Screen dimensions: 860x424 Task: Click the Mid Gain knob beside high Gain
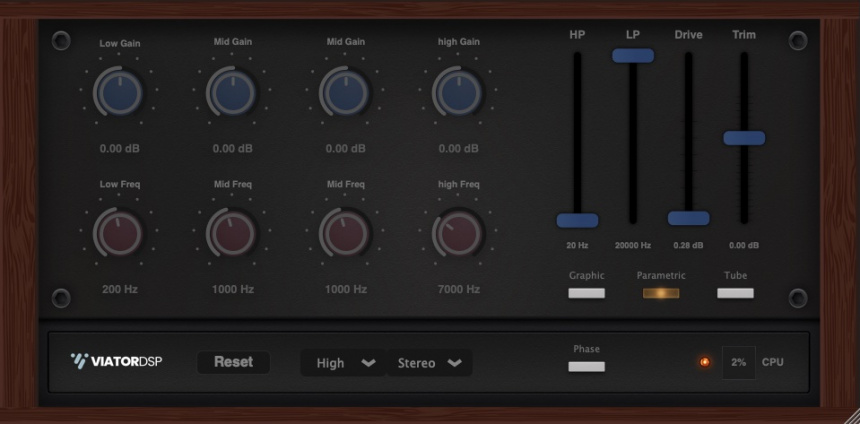coord(346,92)
